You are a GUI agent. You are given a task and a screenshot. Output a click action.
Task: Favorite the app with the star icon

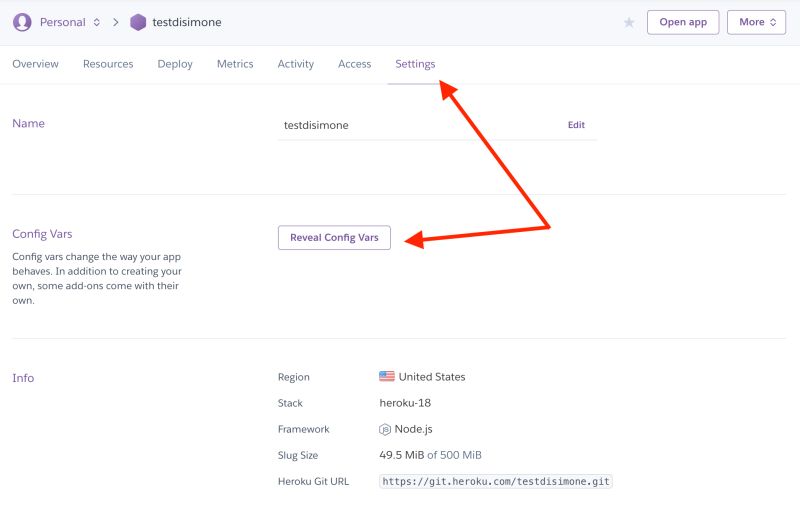pyautogui.click(x=629, y=22)
